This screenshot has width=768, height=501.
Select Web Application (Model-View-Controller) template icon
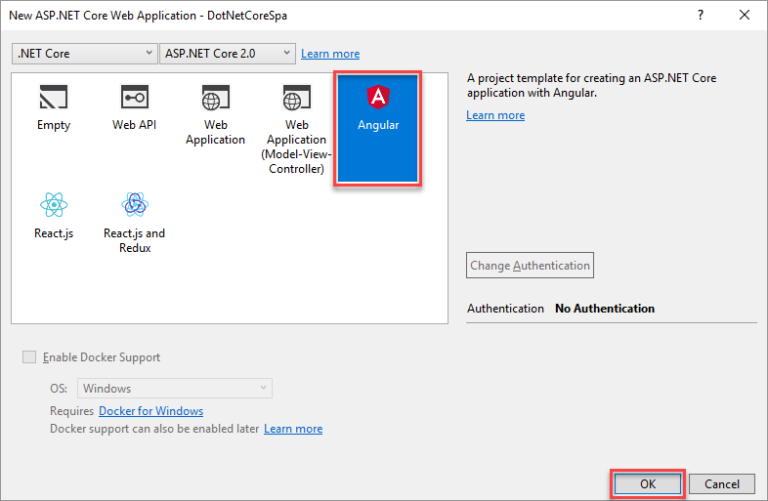coord(296,98)
